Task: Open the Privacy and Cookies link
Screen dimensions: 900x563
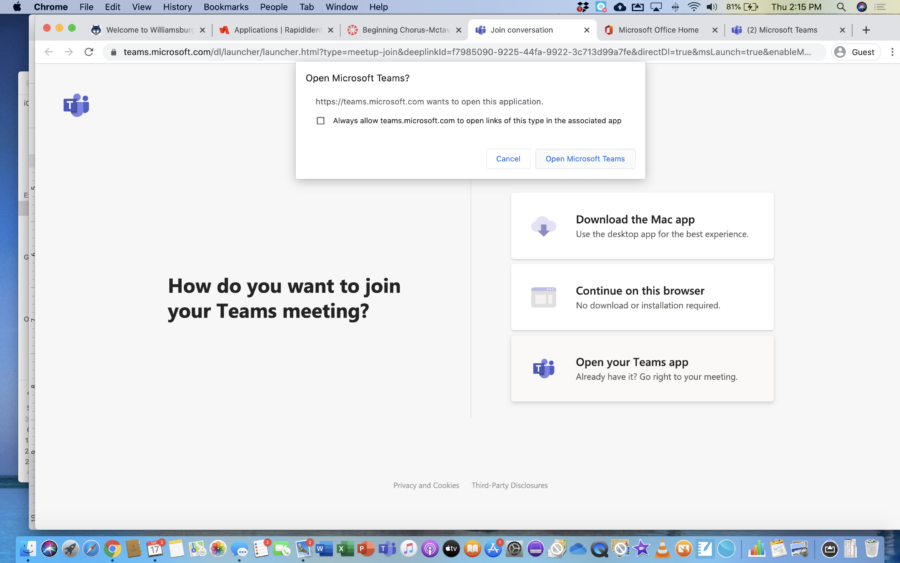Action: 426,485
